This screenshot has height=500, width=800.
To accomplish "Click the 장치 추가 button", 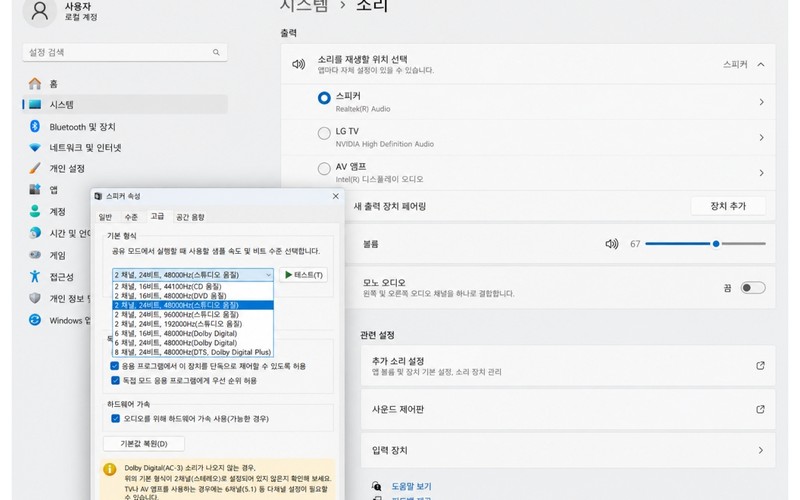I will [x=728, y=206].
